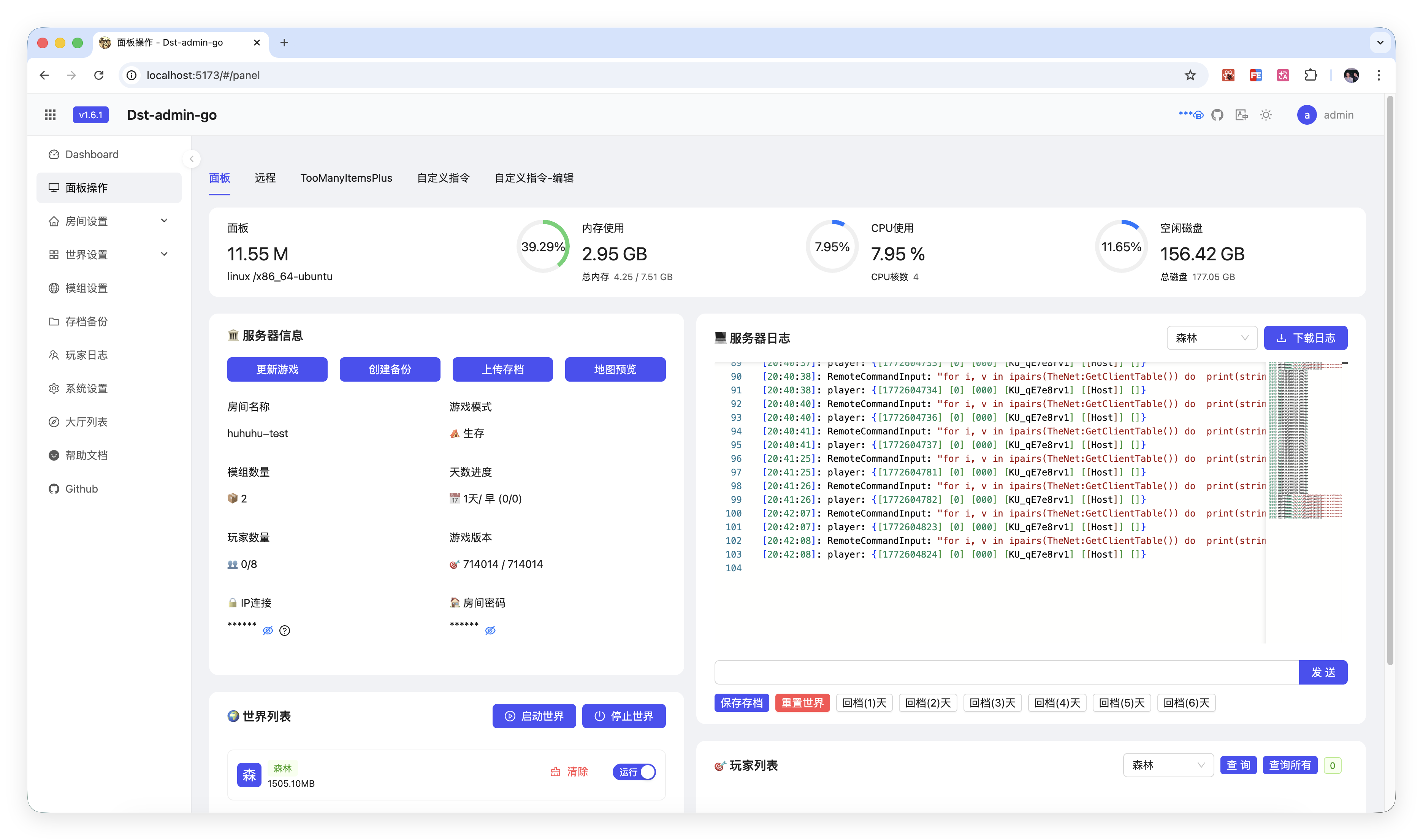Click the 地图预览 button
1423x840 pixels.
click(x=615, y=369)
